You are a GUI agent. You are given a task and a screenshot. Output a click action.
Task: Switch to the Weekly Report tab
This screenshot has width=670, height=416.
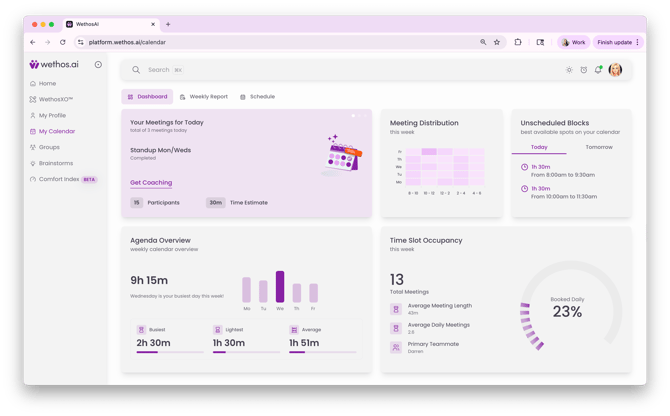click(204, 97)
